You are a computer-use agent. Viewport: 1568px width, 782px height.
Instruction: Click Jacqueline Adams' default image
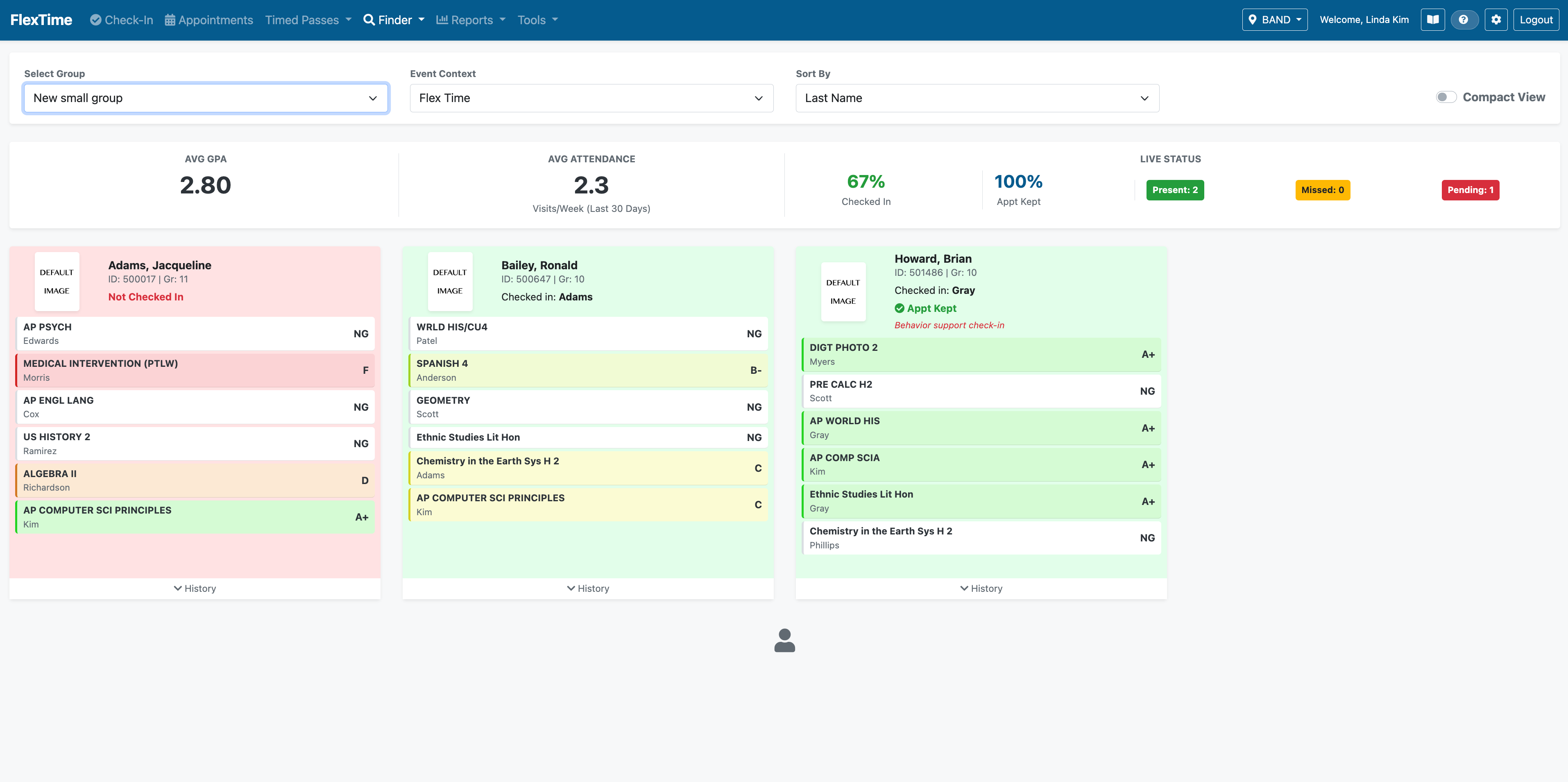(57, 282)
